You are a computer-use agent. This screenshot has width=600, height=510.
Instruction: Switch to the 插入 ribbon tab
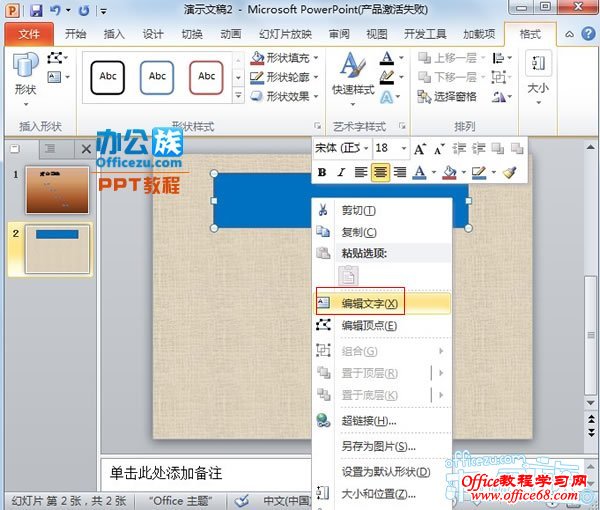pos(115,33)
